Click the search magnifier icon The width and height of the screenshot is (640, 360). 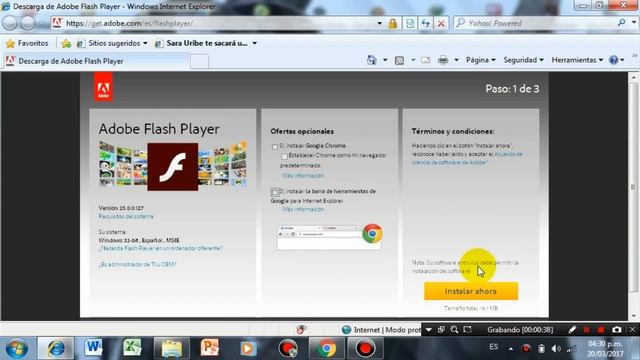pyautogui.click(x=621, y=23)
